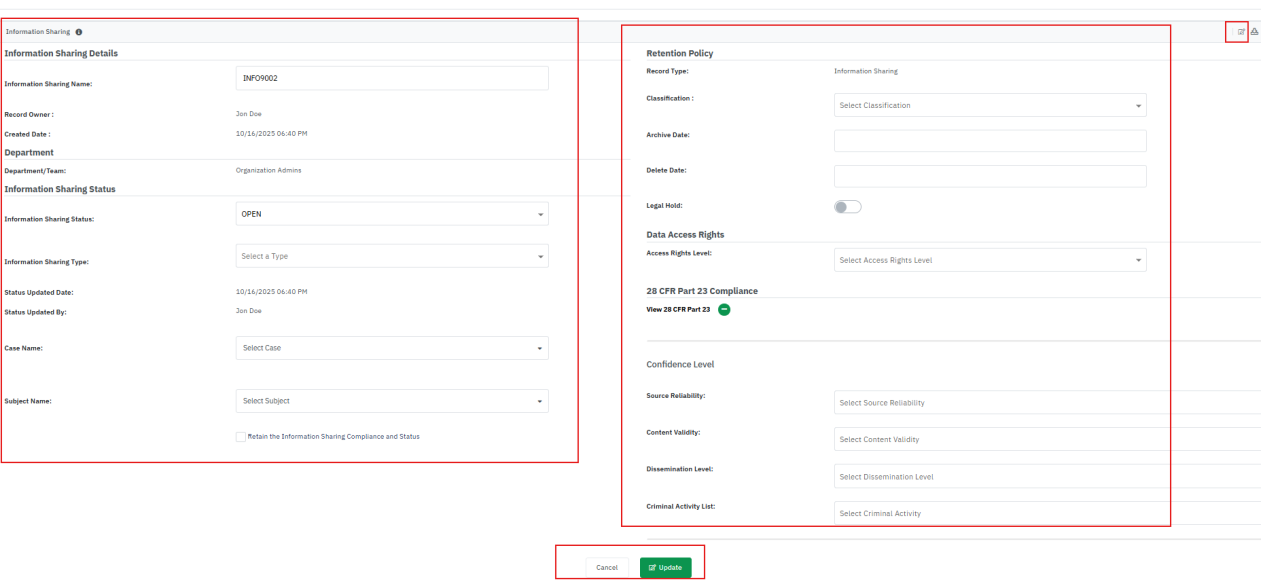Open the Select Classification dropdown
The height and width of the screenshot is (584, 1261).
tap(989, 105)
